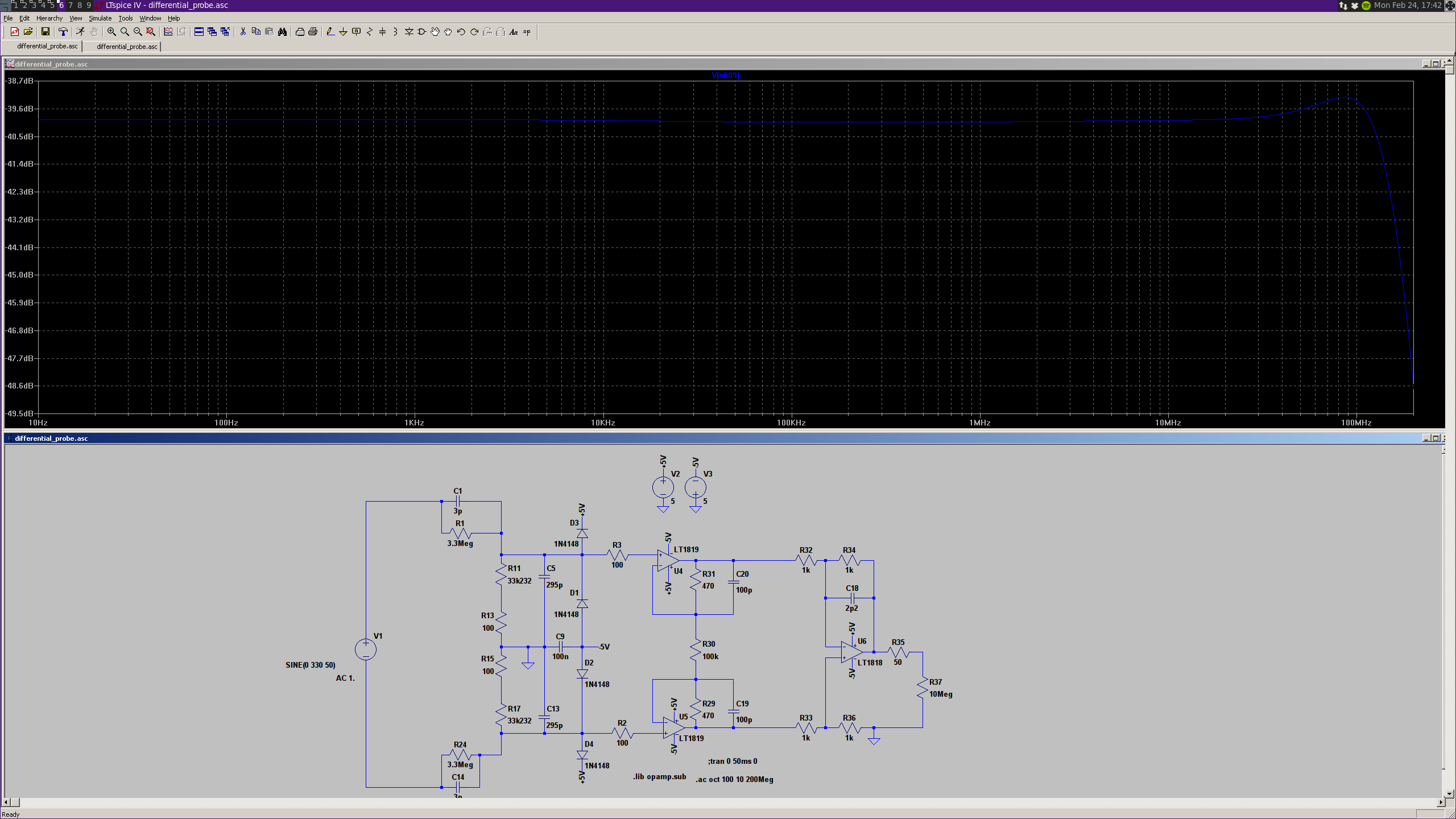The image size is (1456, 819).
Task: Switch to the second differential_probe.asc tab
Action: pyautogui.click(x=122, y=47)
